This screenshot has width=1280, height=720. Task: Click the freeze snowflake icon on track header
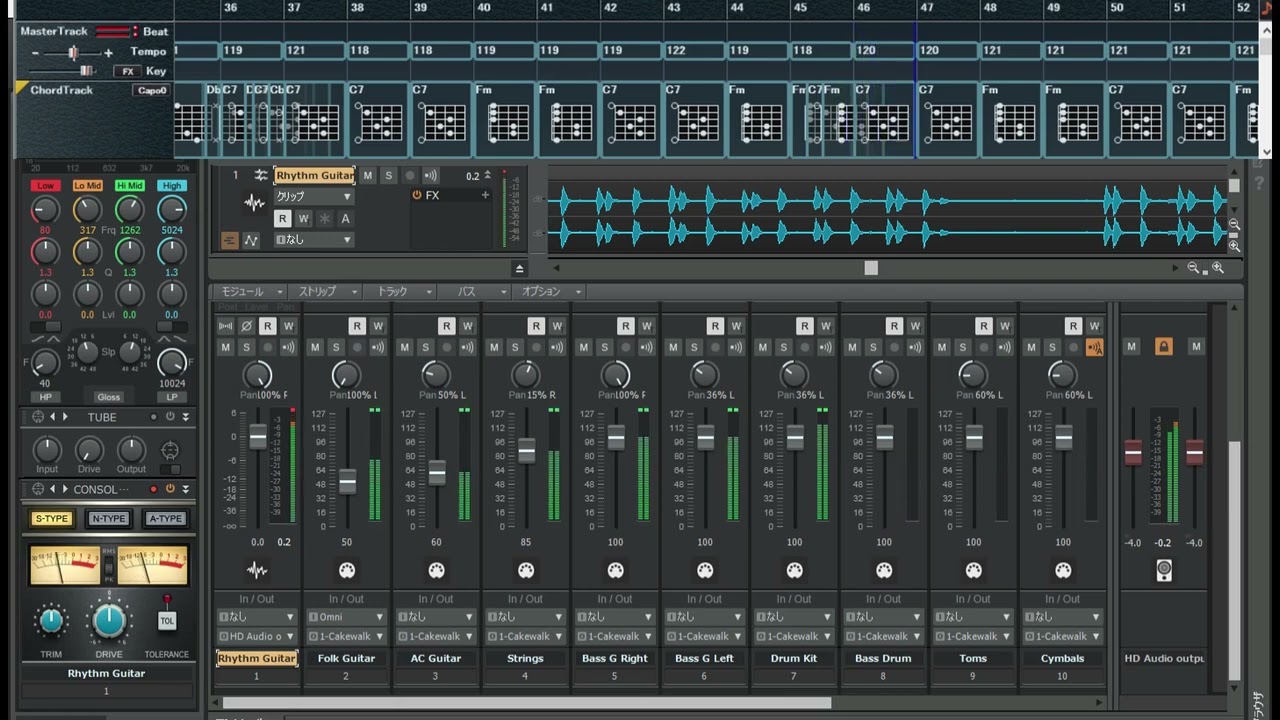click(x=325, y=219)
